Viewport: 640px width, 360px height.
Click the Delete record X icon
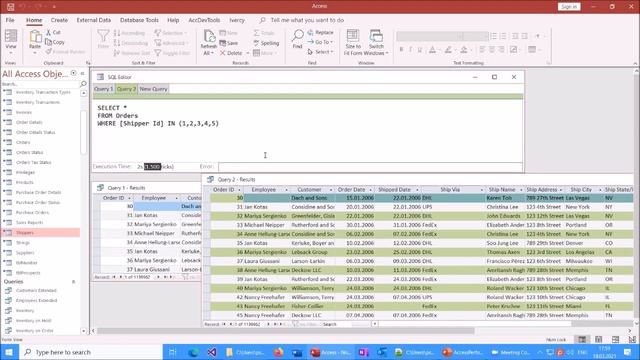222,53
